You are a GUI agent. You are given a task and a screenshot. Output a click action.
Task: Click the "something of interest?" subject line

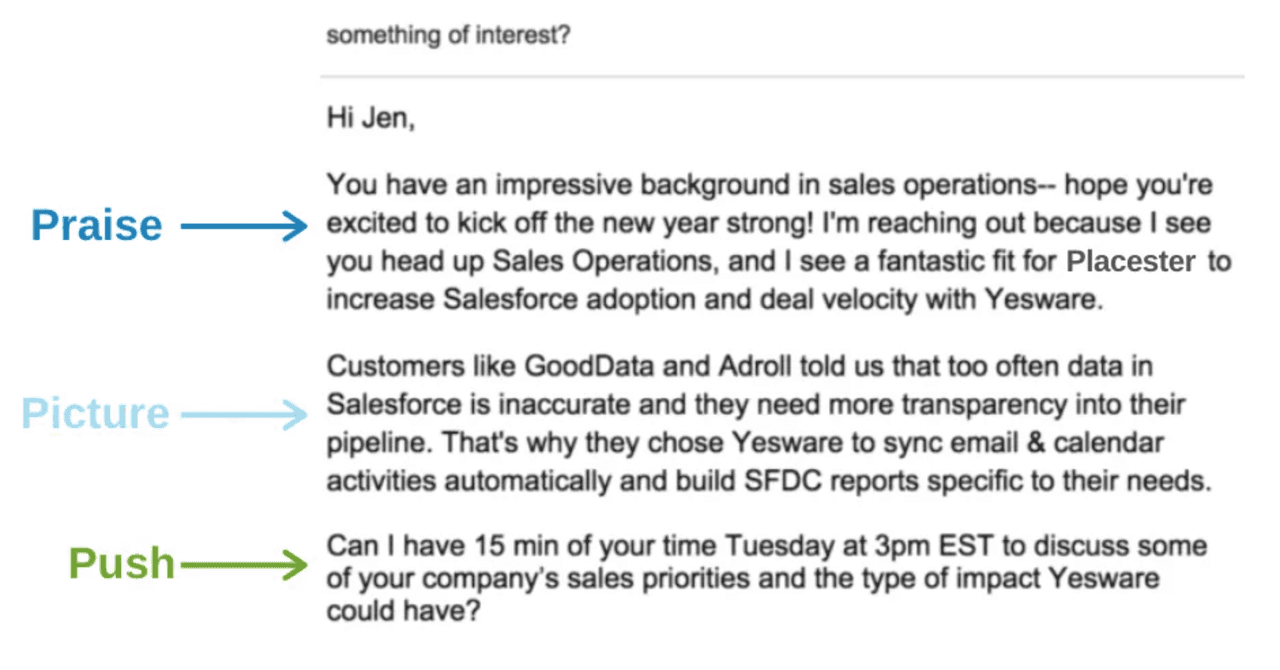449,36
